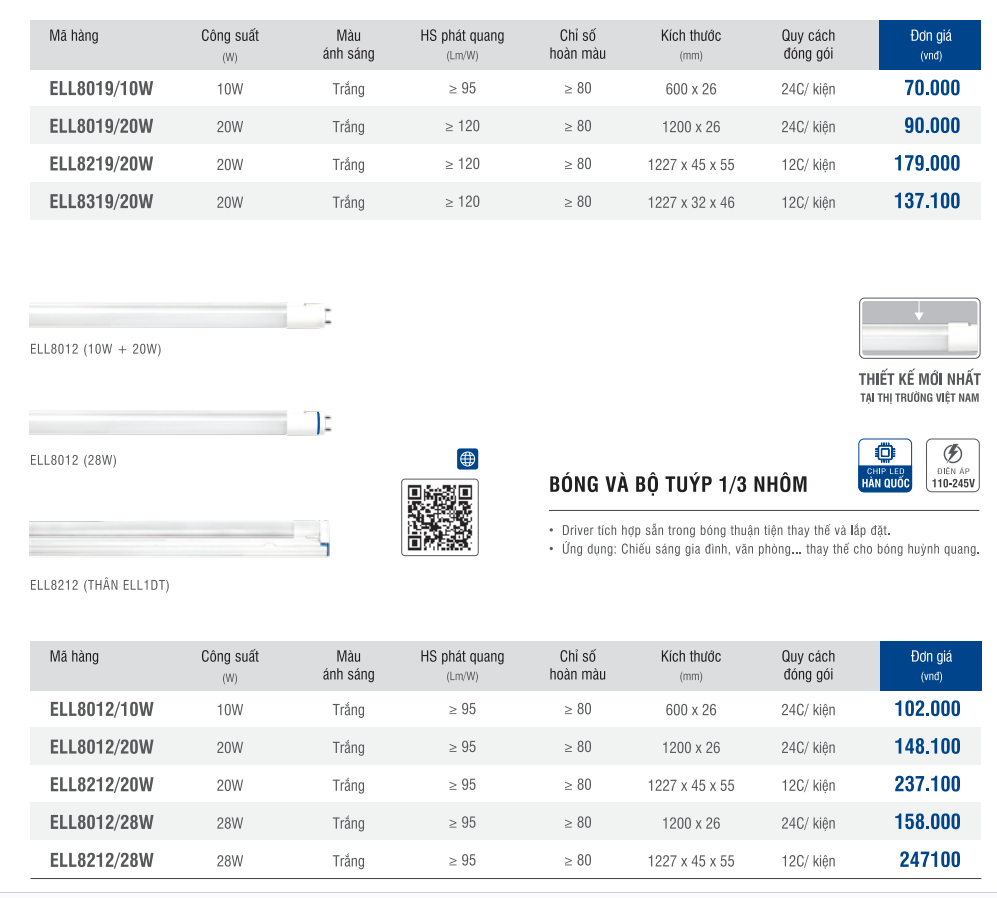Select product code ELL8012/28W
Image resolution: width=997 pixels, height=898 pixels.
102,822
